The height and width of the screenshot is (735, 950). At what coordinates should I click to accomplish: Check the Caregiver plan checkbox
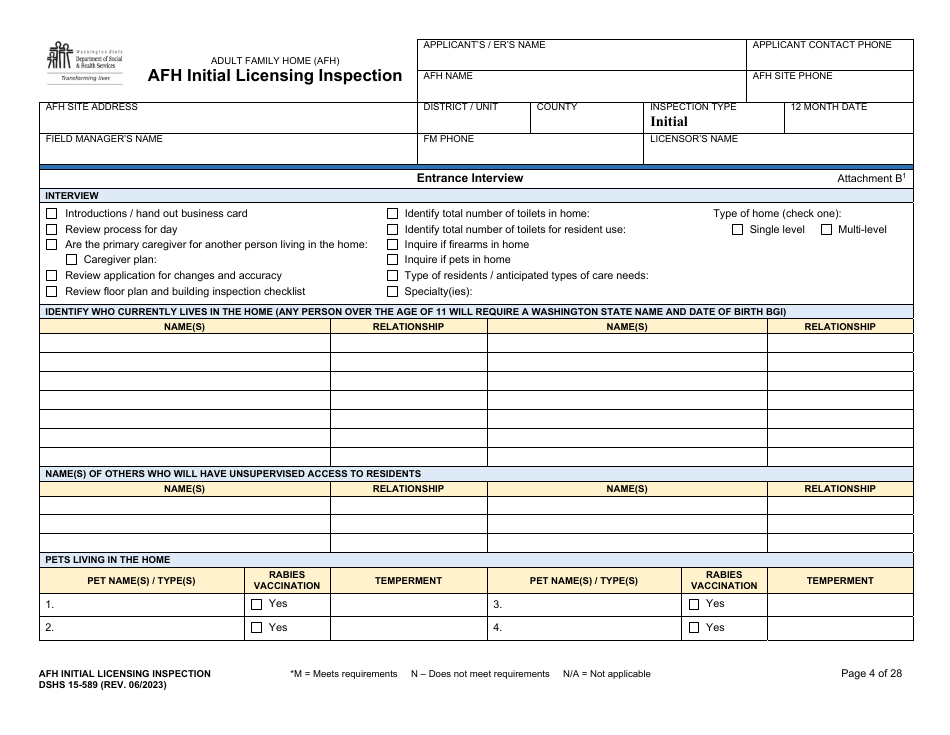point(71,259)
